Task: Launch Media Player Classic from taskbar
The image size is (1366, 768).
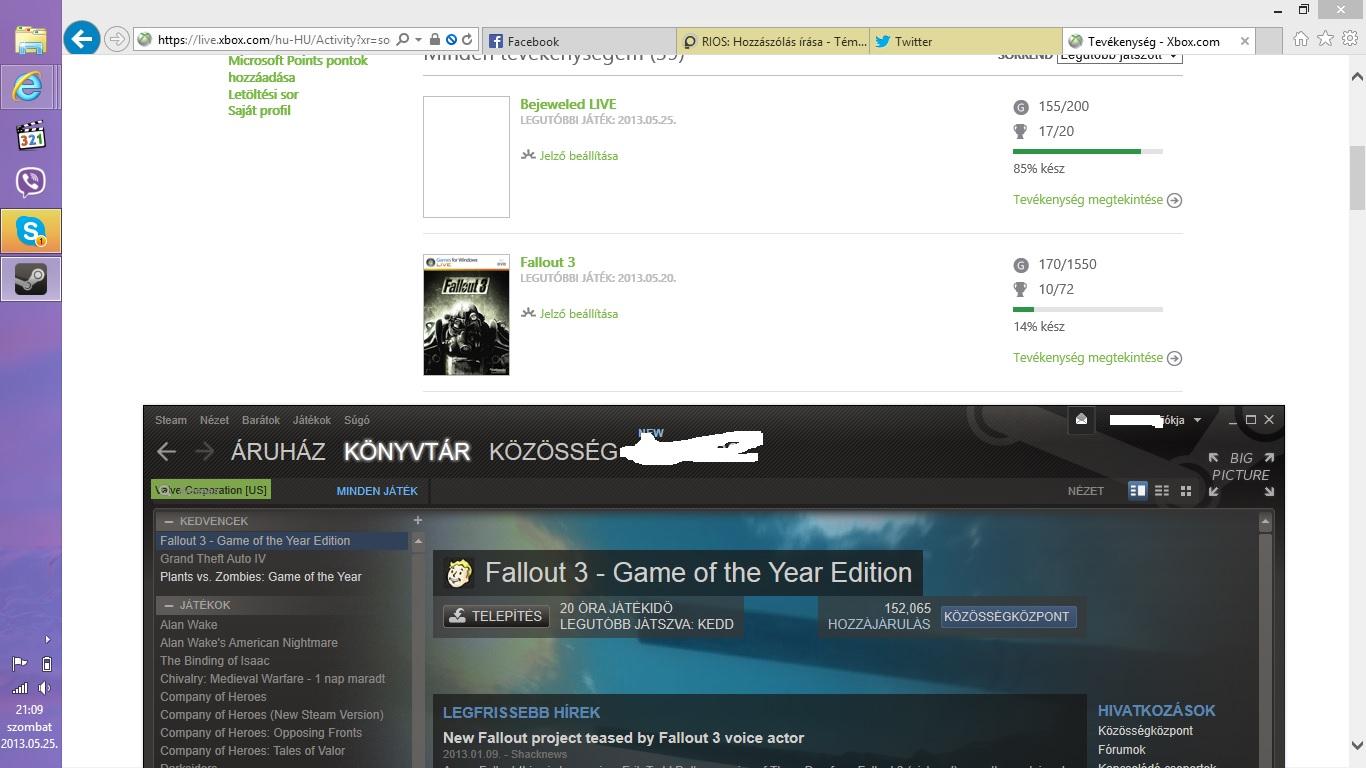Action: point(31,135)
